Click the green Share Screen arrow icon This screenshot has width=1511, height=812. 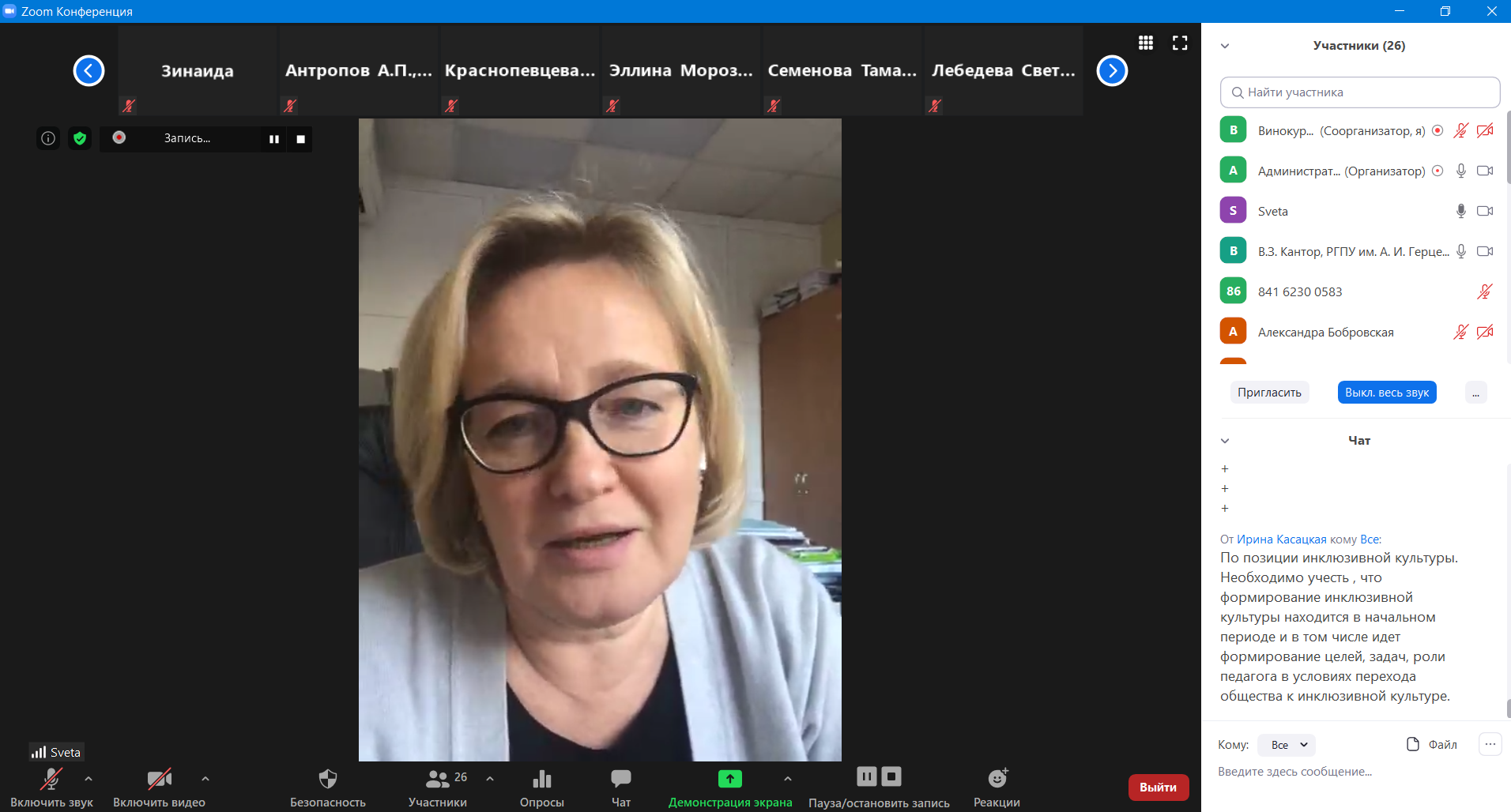click(729, 779)
